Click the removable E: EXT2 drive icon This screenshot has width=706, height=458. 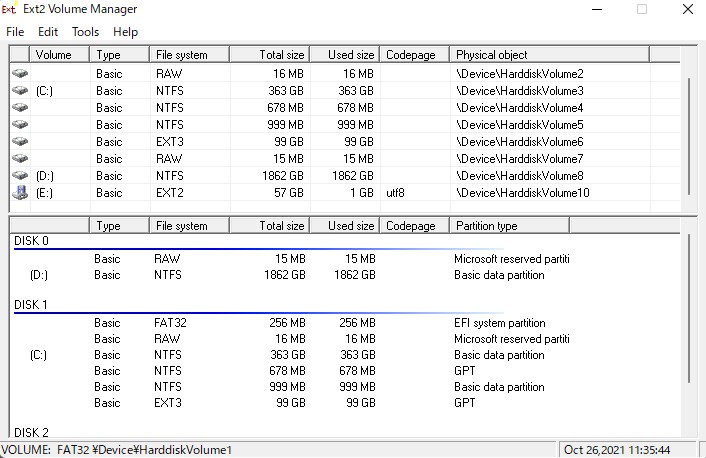(x=20, y=193)
